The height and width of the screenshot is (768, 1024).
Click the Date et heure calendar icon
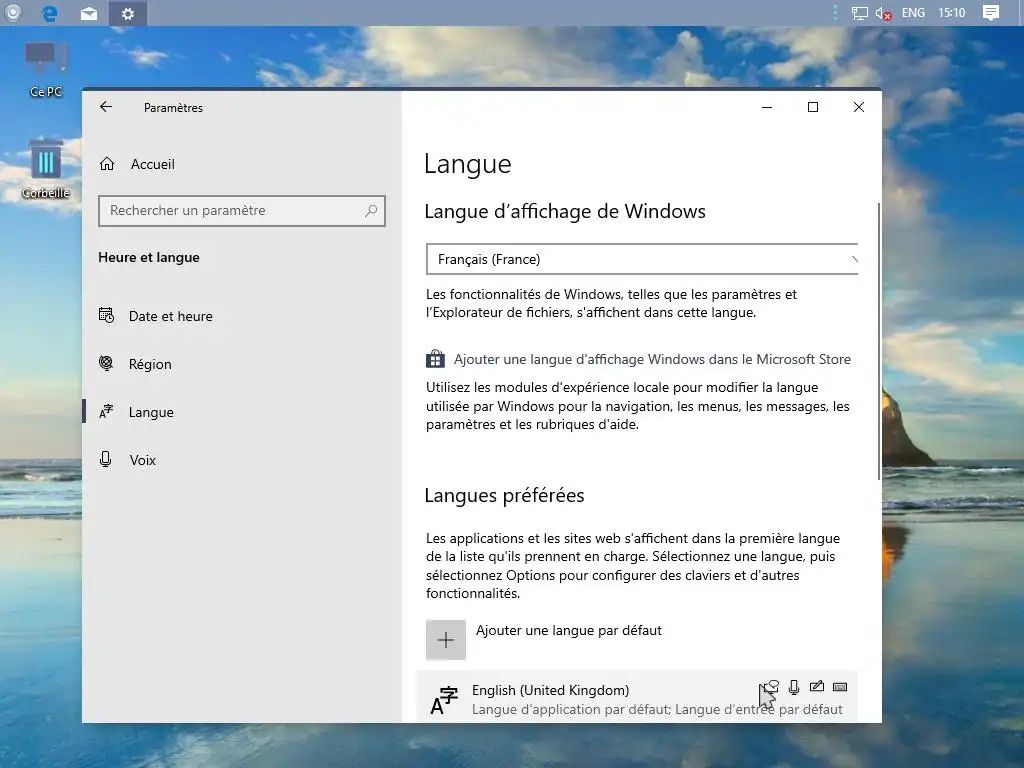pos(106,315)
